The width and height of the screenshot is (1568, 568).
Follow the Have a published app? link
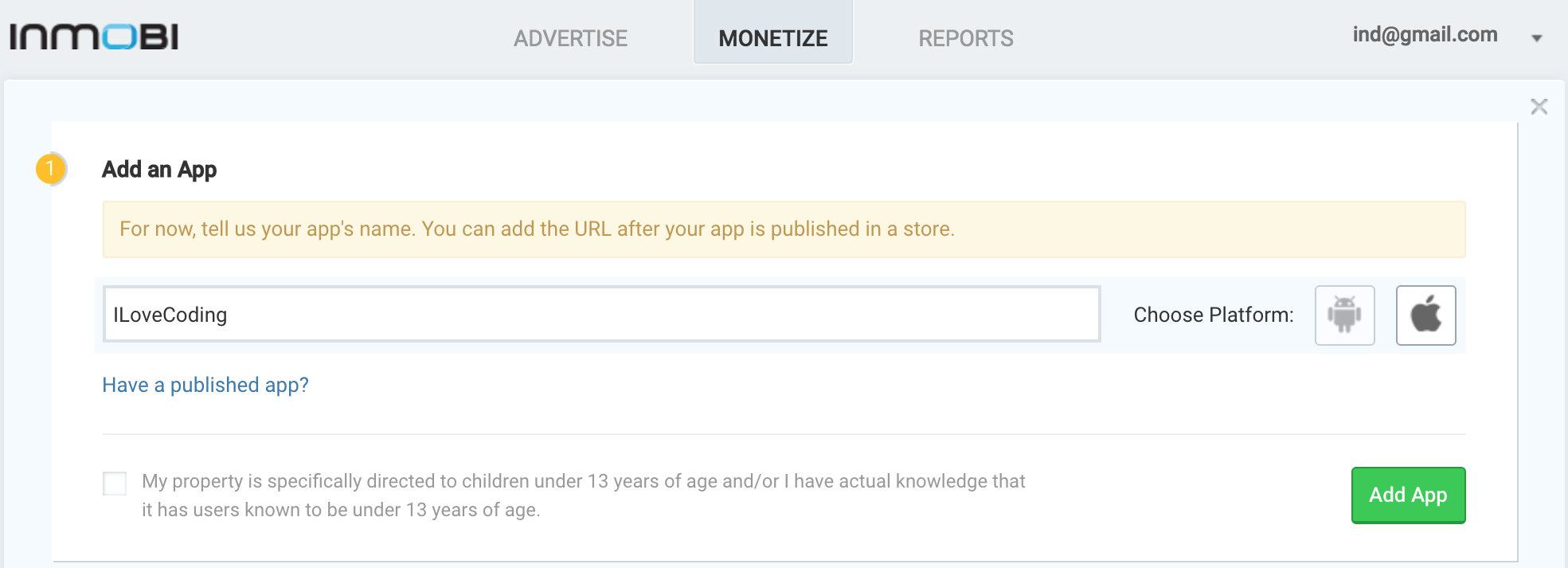[x=205, y=385]
